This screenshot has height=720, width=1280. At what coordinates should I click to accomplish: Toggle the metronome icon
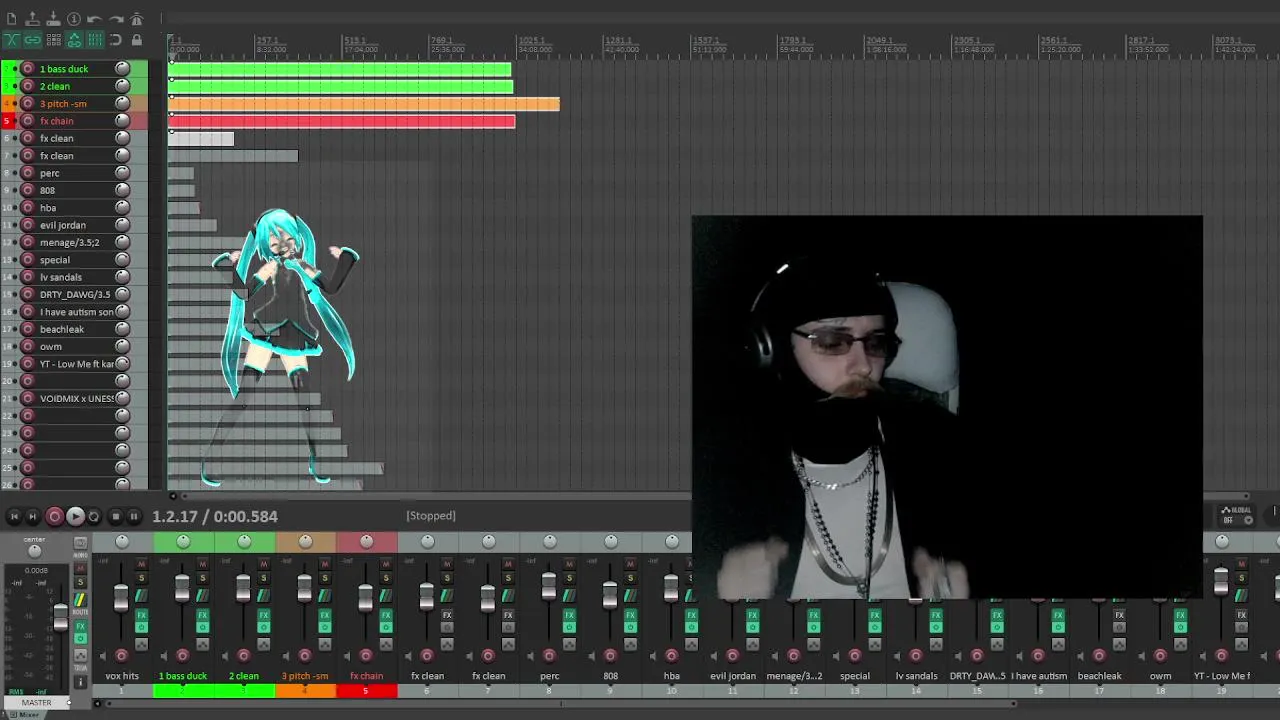click(x=137, y=19)
